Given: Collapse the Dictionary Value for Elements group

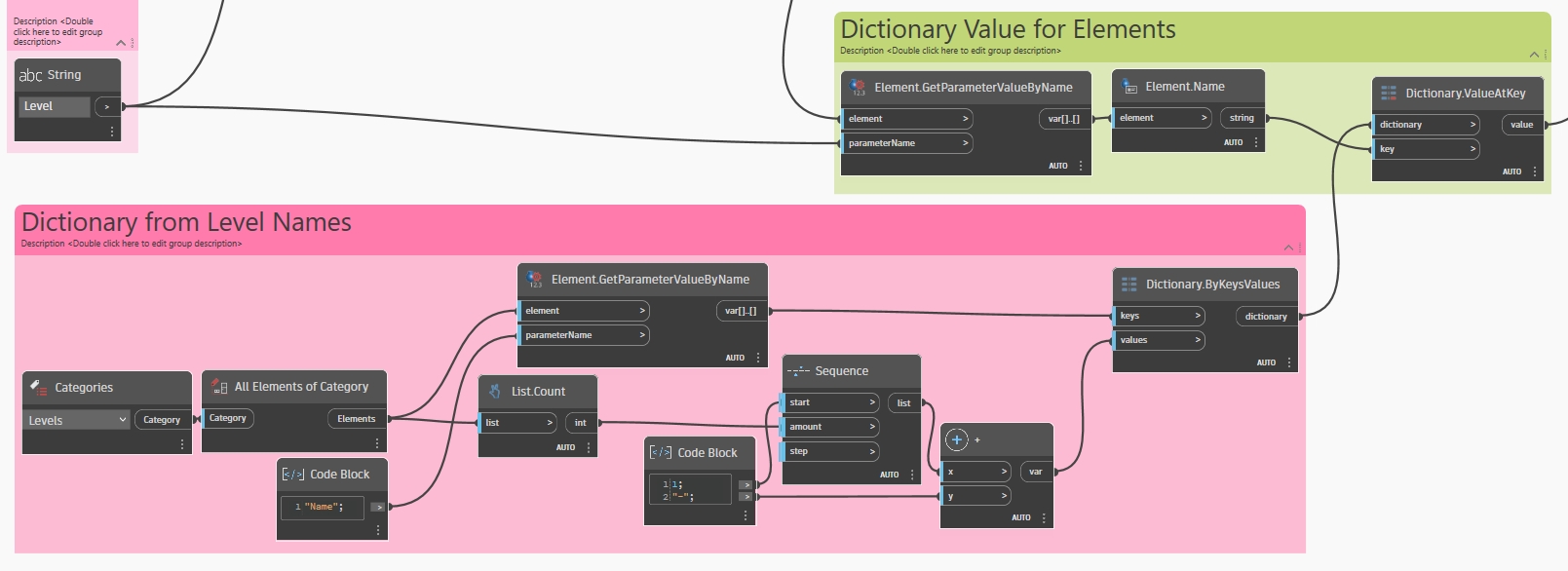Looking at the screenshot, I should [1534, 55].
